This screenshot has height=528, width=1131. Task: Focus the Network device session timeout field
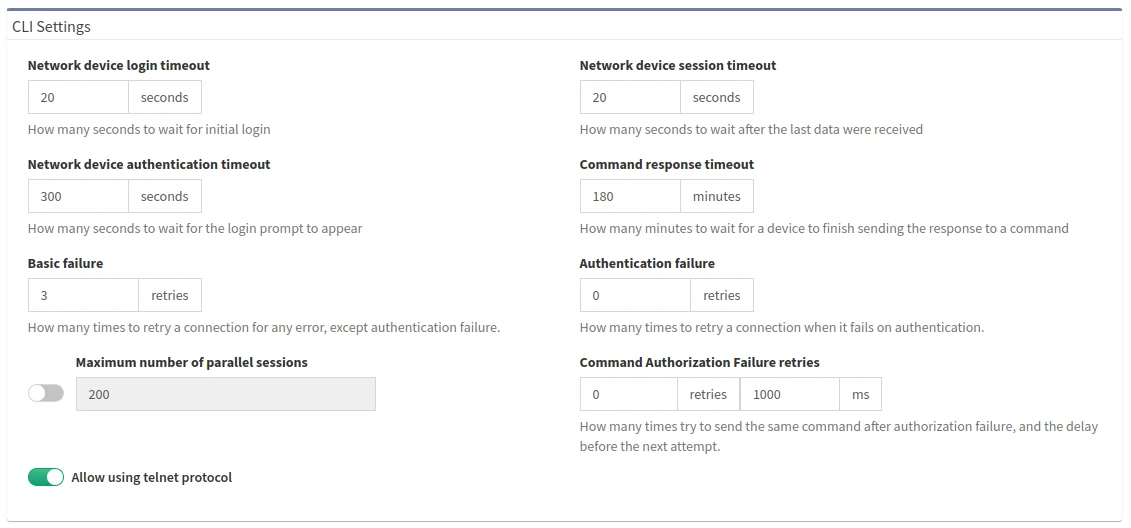pos(630,98)
